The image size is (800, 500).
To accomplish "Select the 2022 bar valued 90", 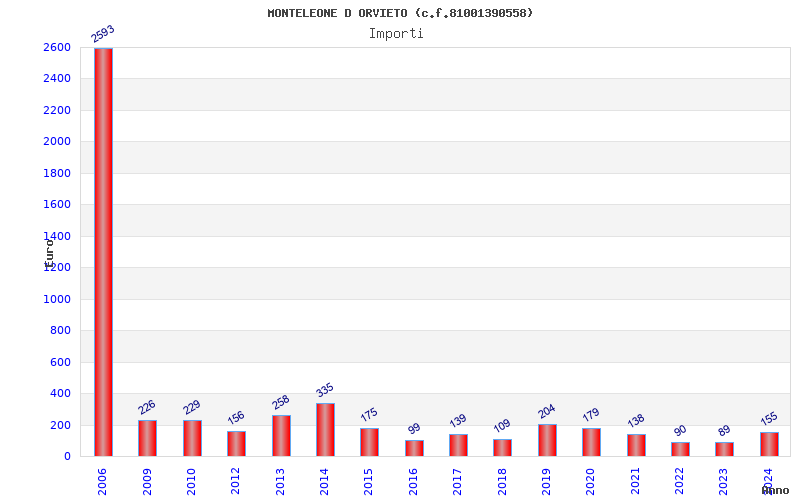I will click(680, 449).
